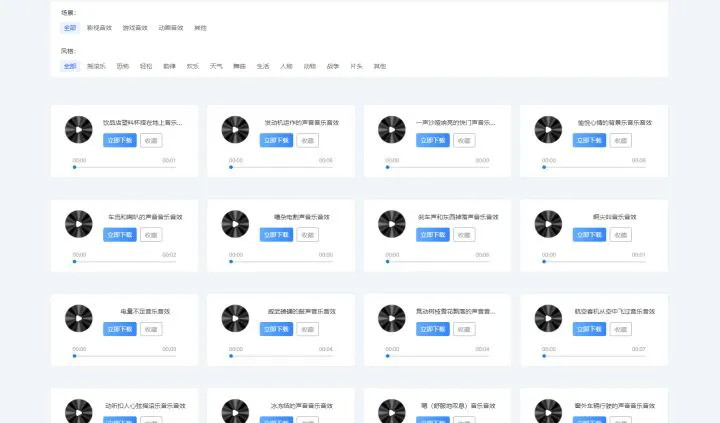Play the 航空客机从空中飞过 sound effect

(x=548, y=318)
